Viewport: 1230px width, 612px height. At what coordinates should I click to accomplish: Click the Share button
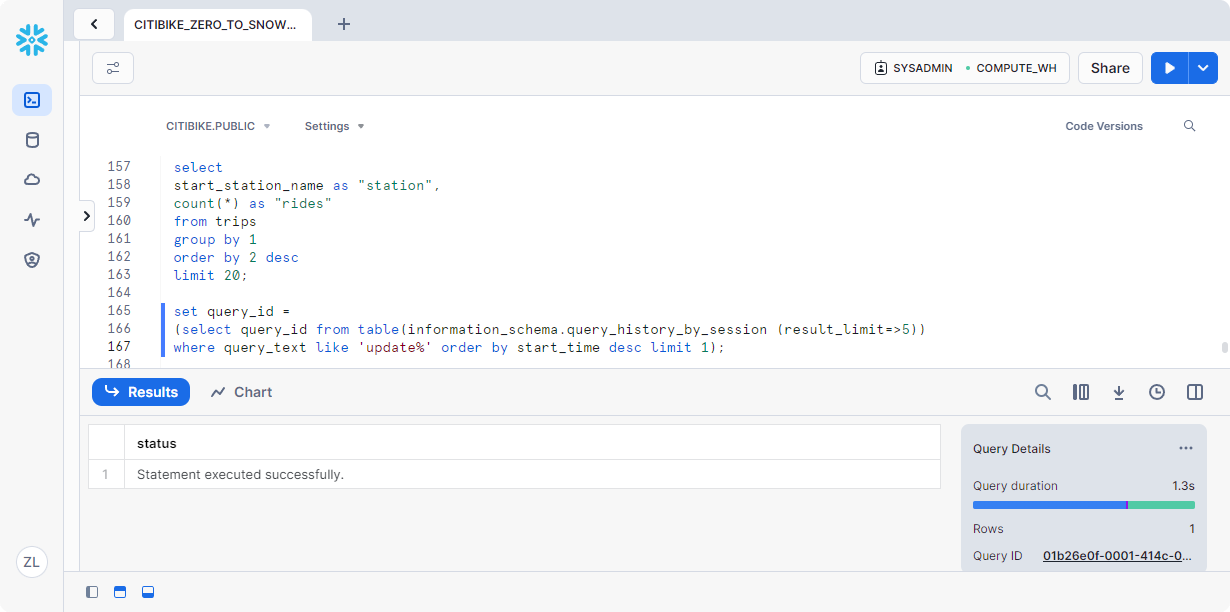1110,68
